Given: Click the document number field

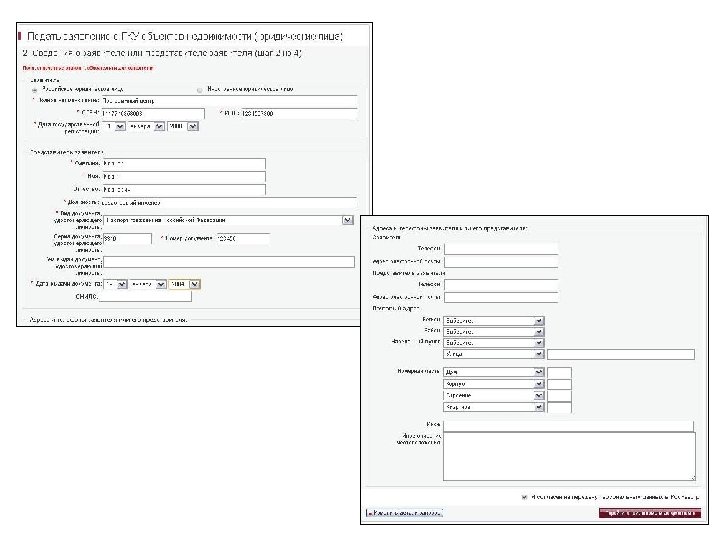Looking at the screenshot, I should [243, 239].
